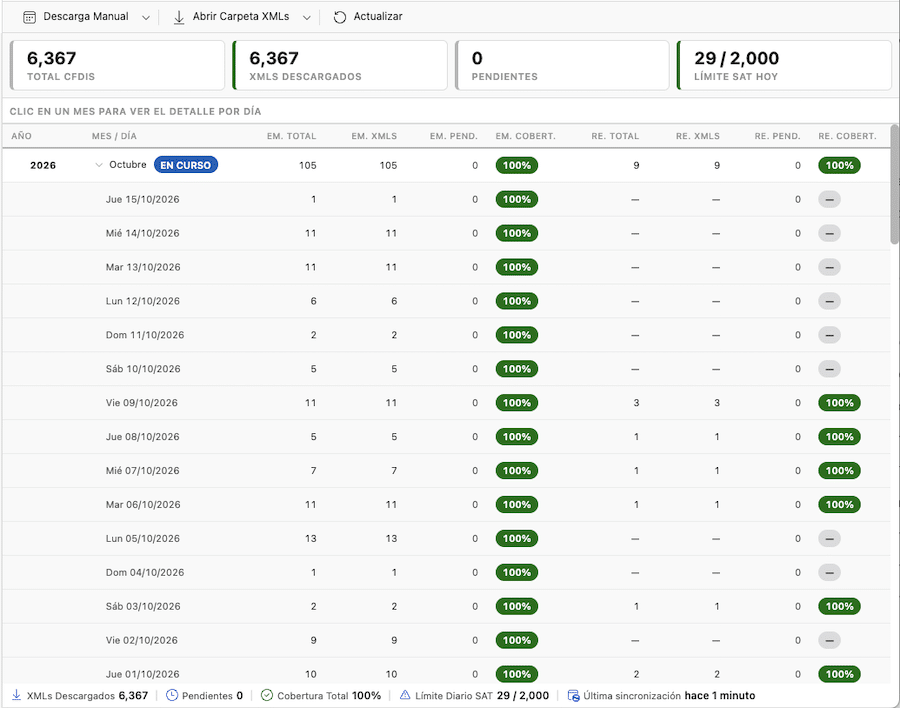This screenshot has width=900, height=708.
Task: Click the download icon beside XMLs Descargados in status bar
Action: tap(17, 695)
